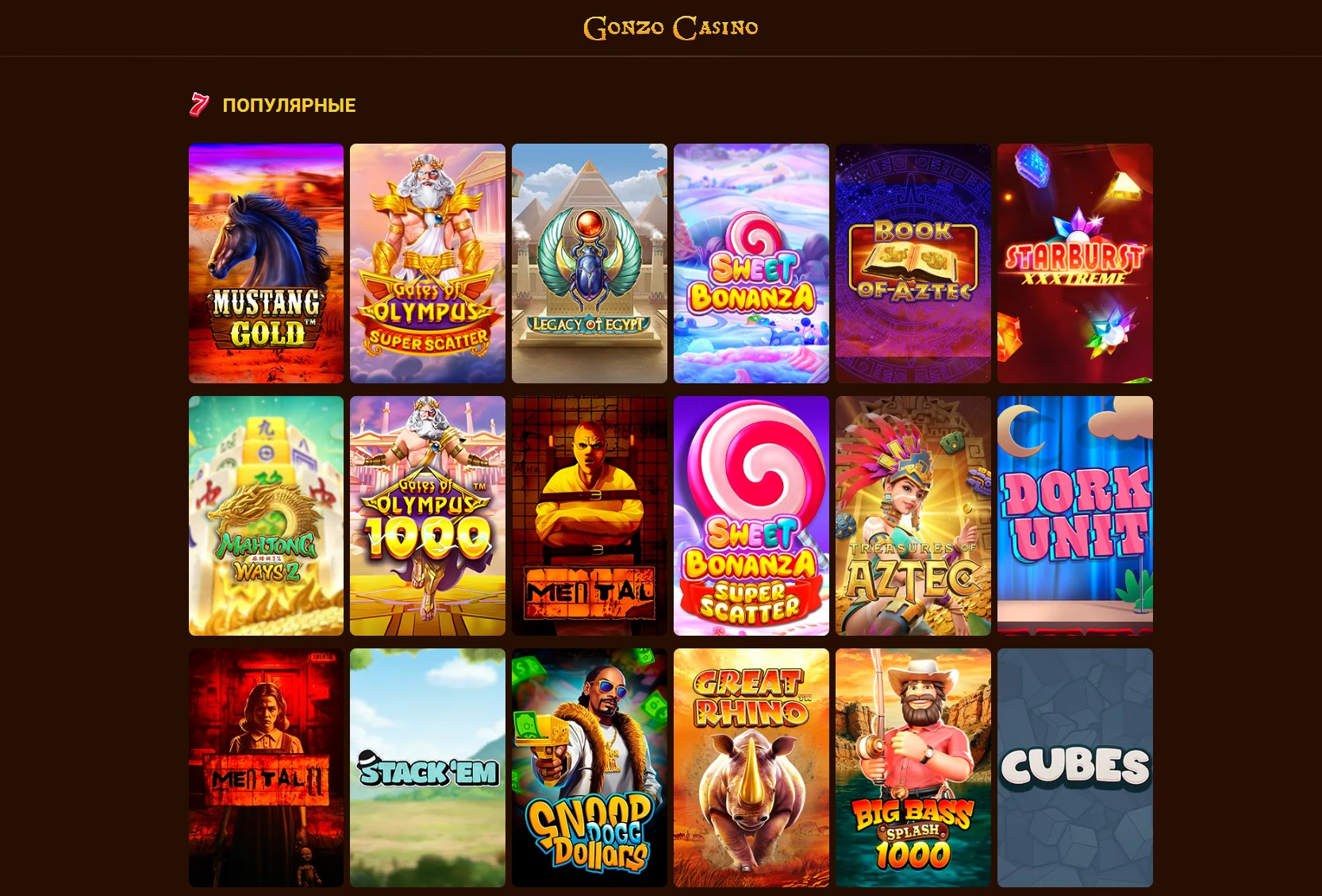This screenshot has width=1322, height=896.
Task: Launch the Mahjong Ways 2 game
Action: pyautogui.click(x=266, y=516)
